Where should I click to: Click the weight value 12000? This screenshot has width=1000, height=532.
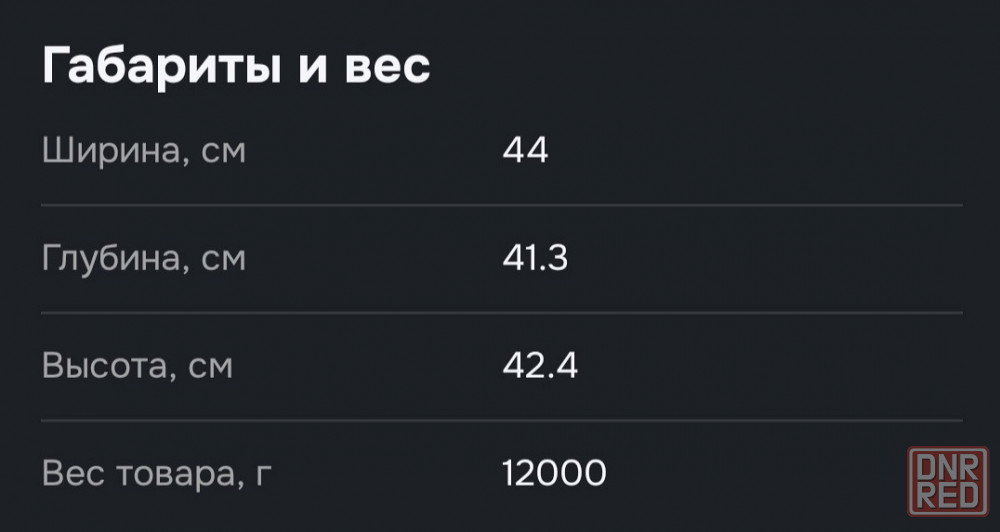click(554, 473)
